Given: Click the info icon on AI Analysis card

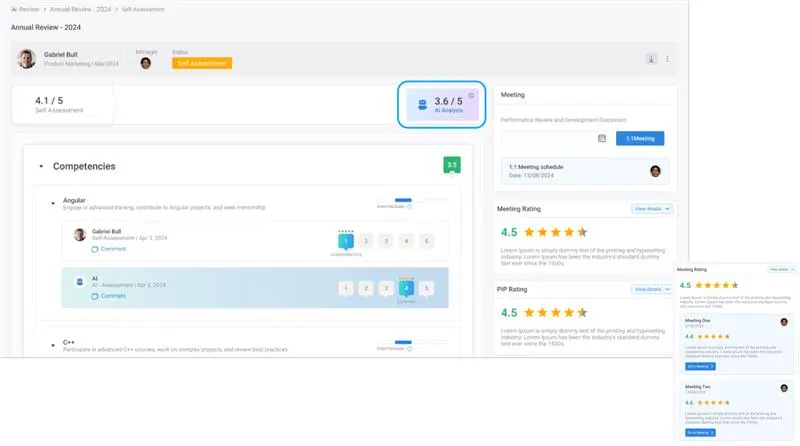Looking at the screenshot, I should point(471,95).
